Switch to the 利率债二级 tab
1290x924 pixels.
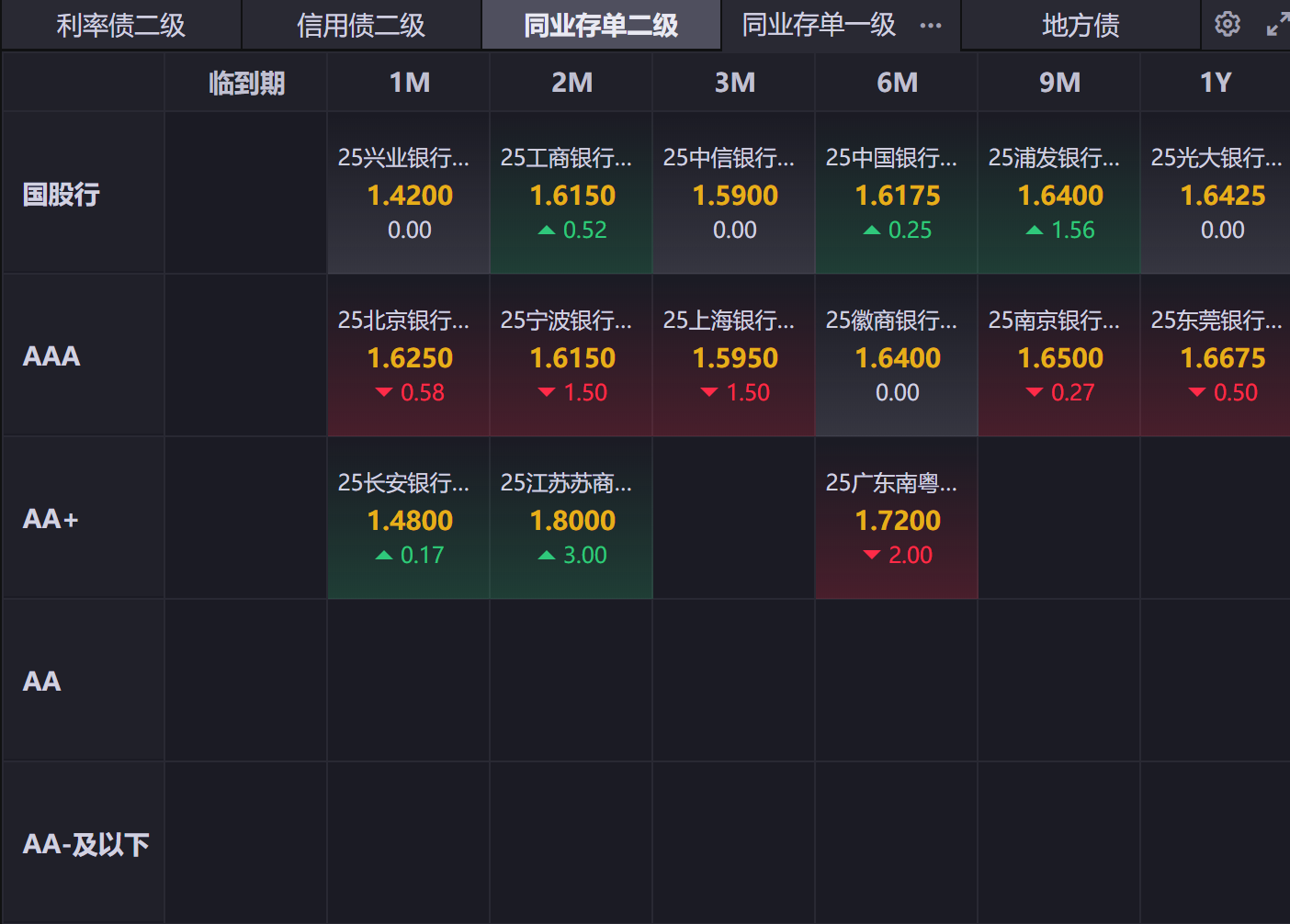(121, 26)
